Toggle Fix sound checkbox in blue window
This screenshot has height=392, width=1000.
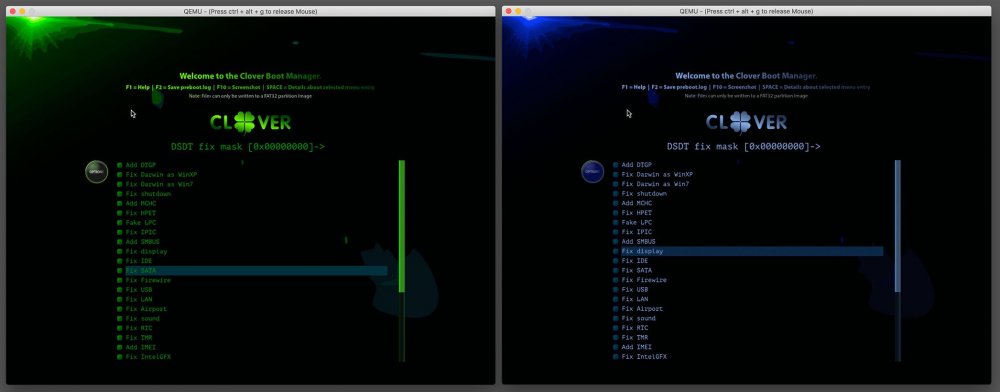pos(615,318)
